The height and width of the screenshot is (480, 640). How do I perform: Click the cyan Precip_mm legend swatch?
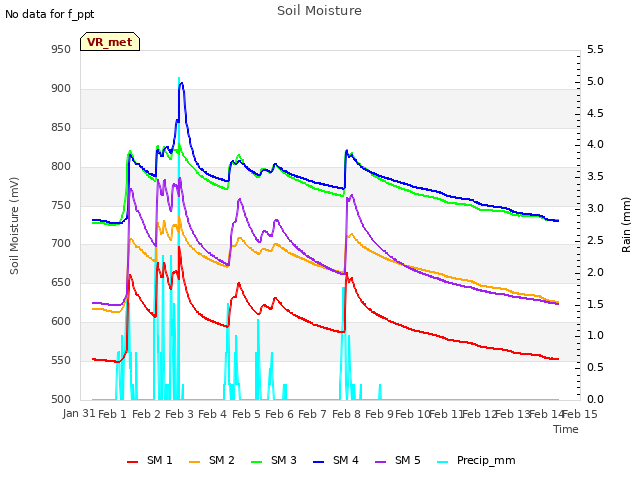tap(442, 462)
